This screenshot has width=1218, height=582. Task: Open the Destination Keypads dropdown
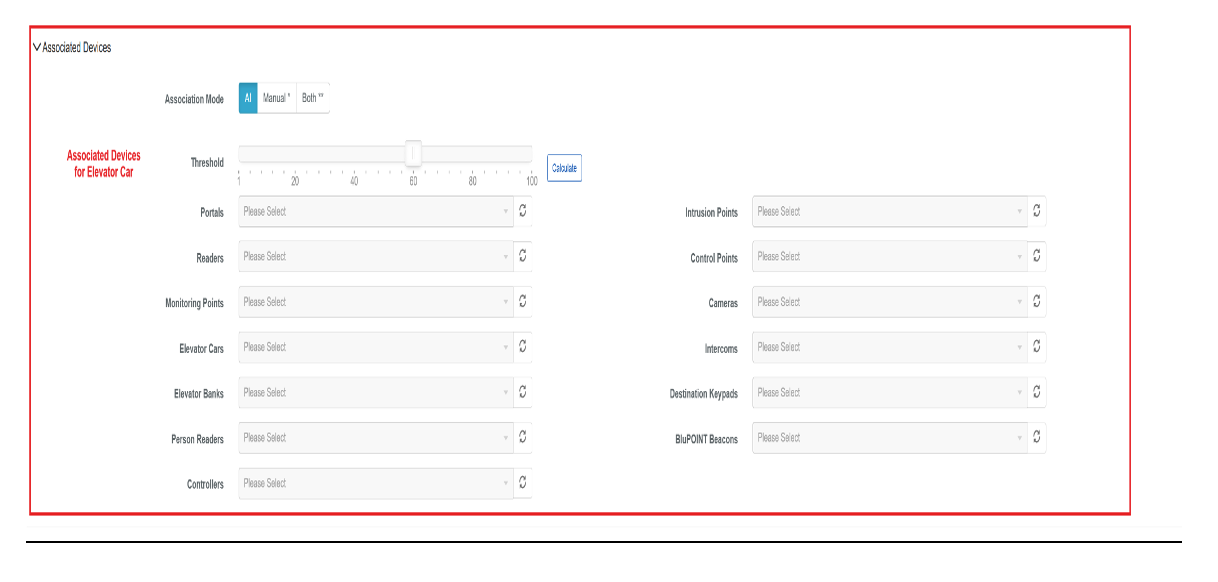click(889, 392)
